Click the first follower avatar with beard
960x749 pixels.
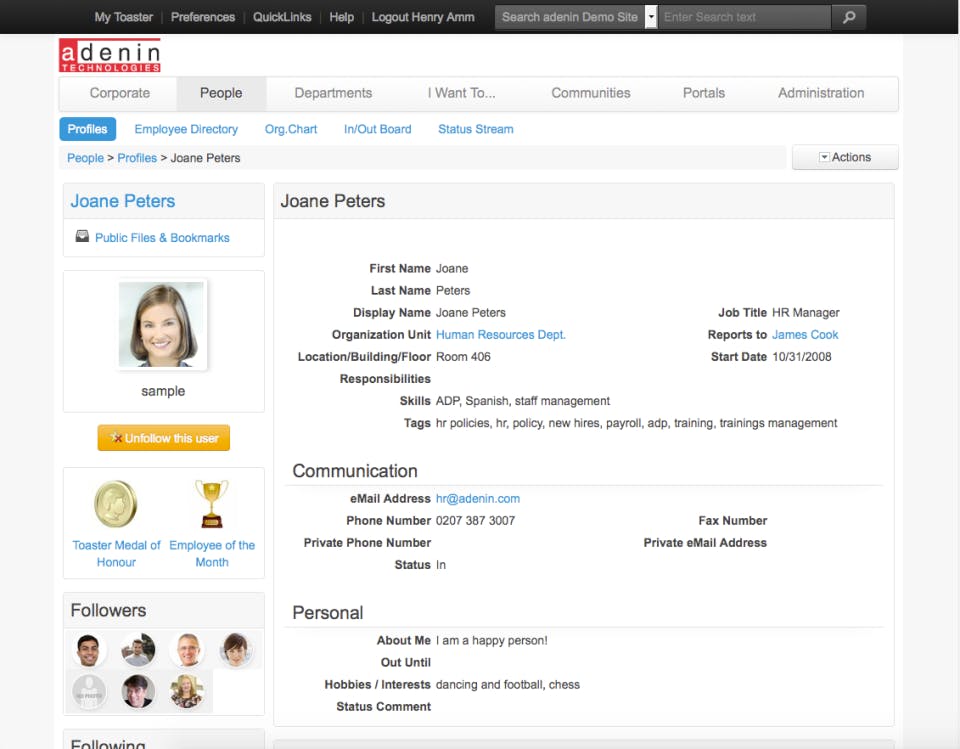[x=89, y=650]
